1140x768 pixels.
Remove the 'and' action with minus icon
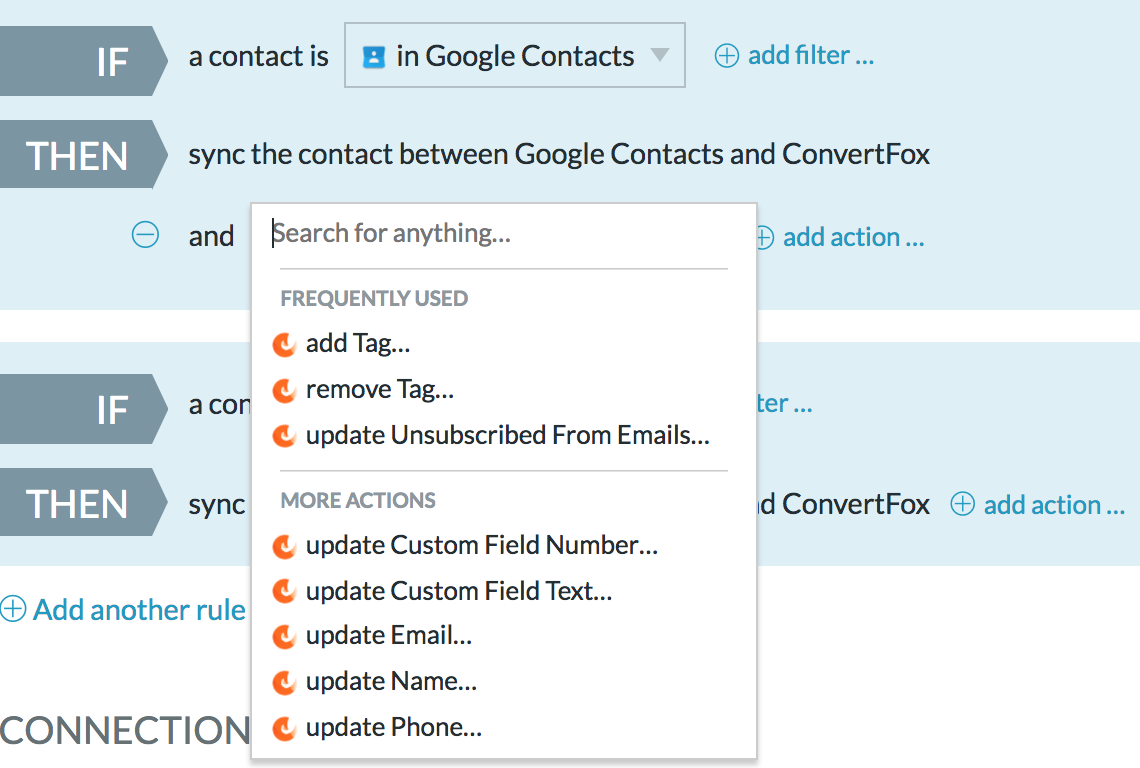point(145,235)
